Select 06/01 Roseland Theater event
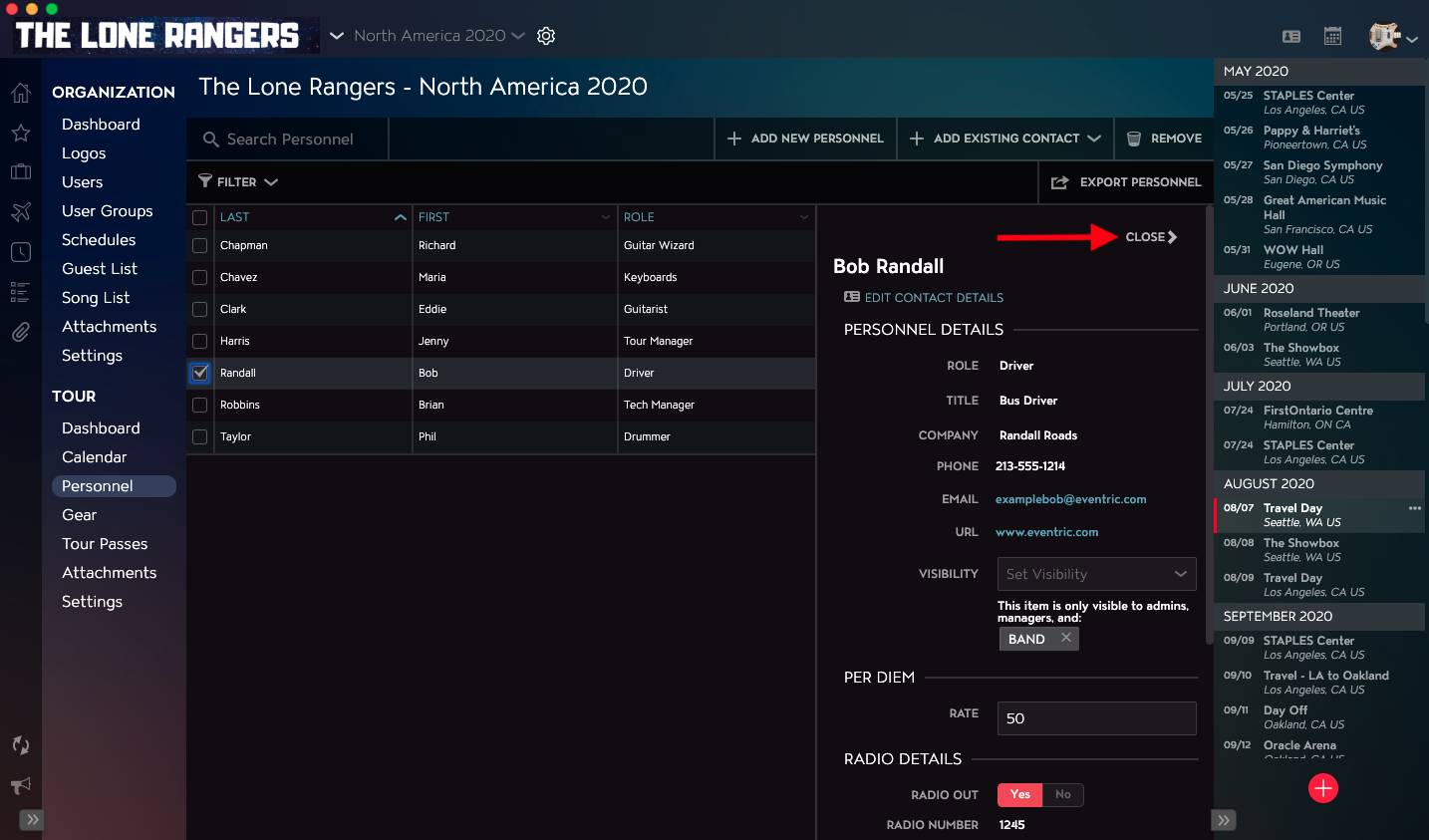 [x=1319, y=320]
